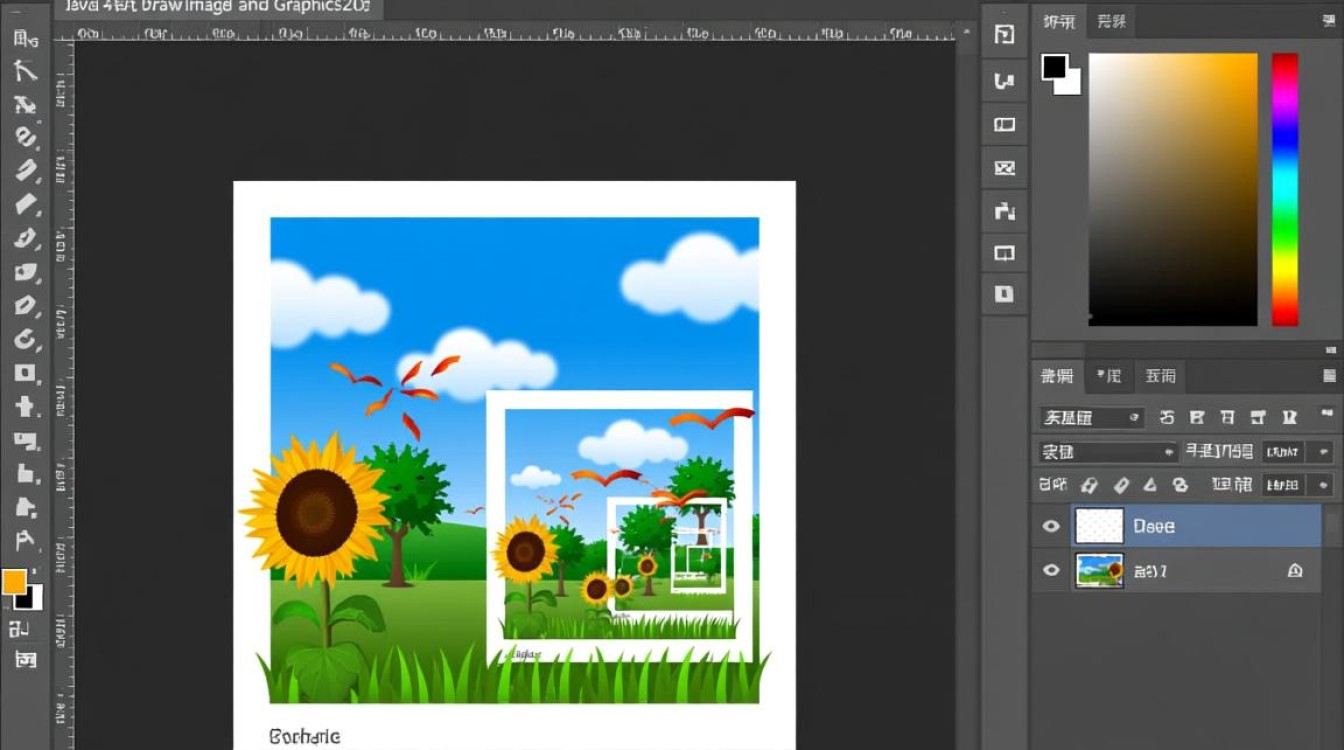Open the blend mode dropdown in layers panel
The width and height of the screenshot is (1344, 750).
point(1107,452)
